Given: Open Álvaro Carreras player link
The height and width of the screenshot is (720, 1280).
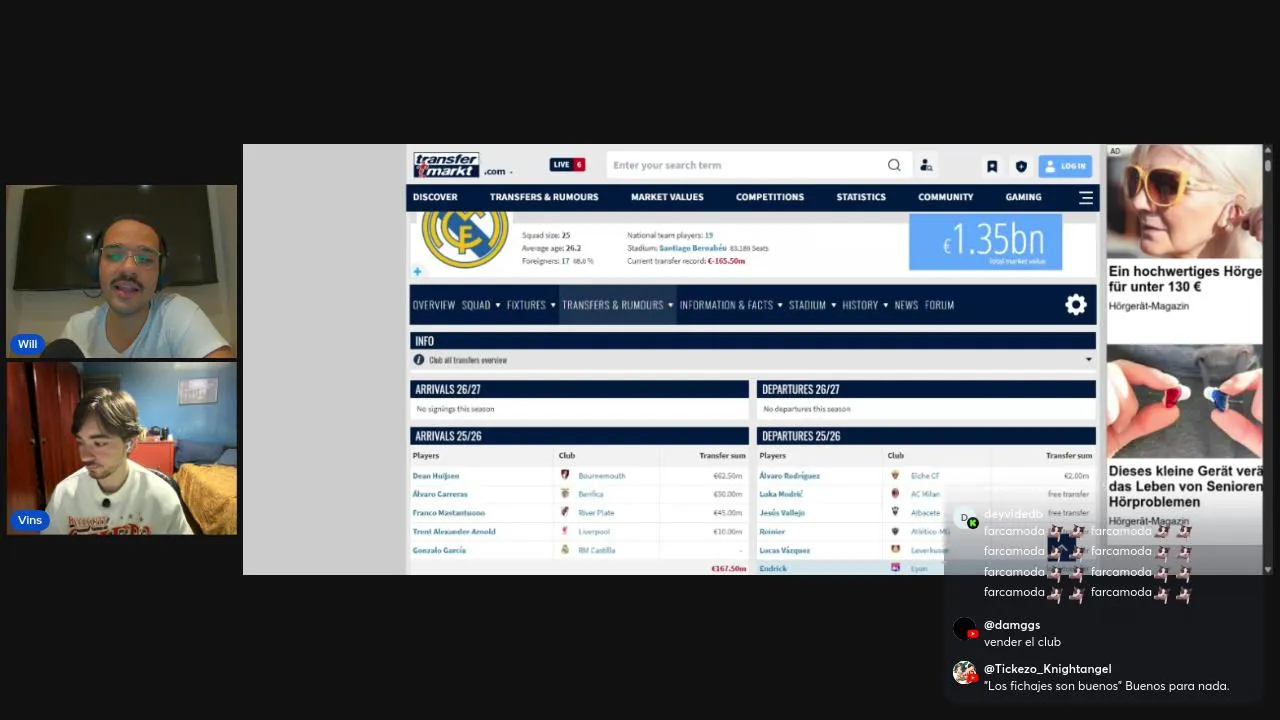Looking at the screenshot, I should [x=440, y=494].
